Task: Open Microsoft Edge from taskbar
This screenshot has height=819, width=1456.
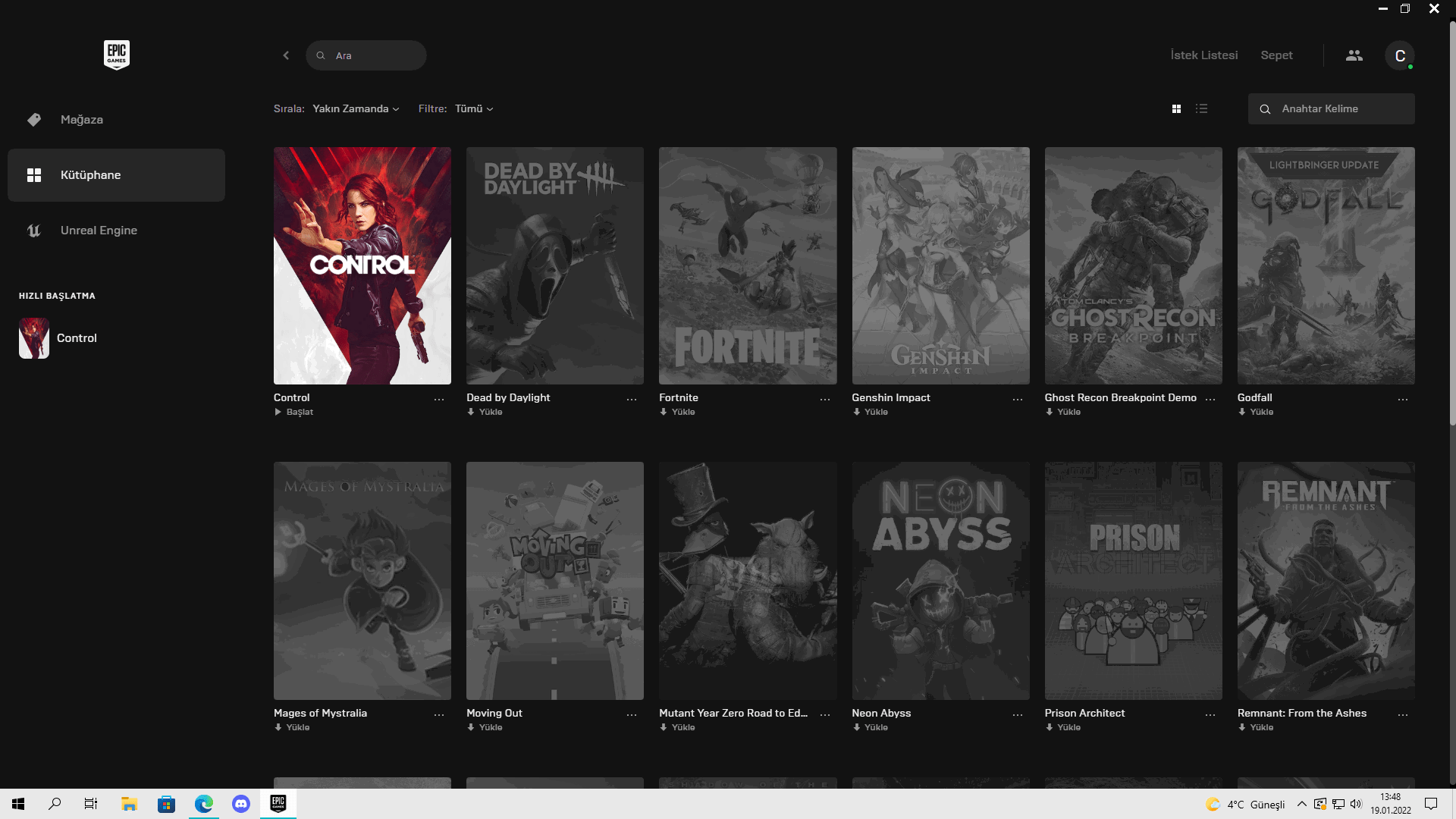Action: click(x=203, y=804)
